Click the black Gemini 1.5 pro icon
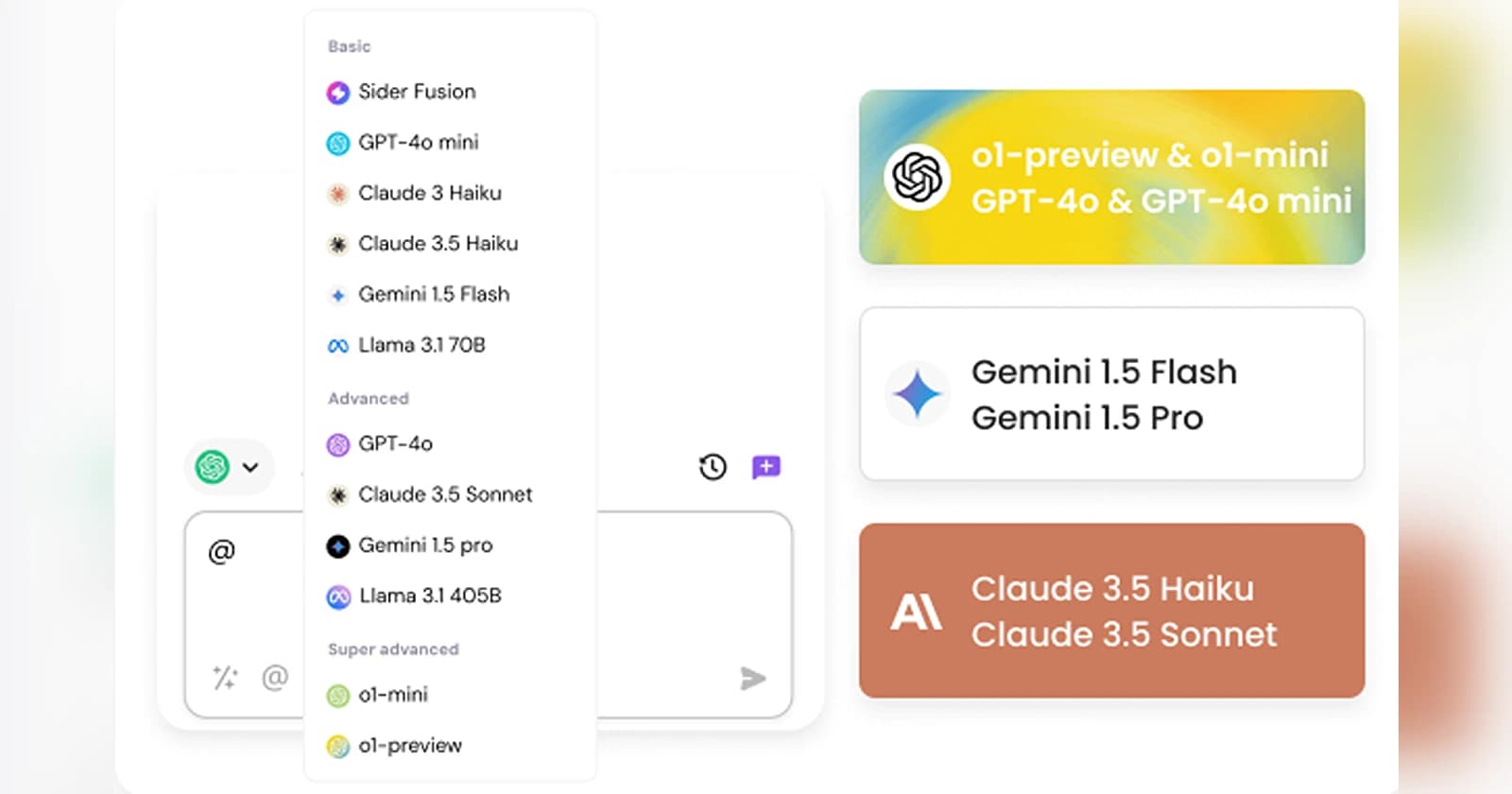The image size is (1512, 794). click(x=338, y=545)
